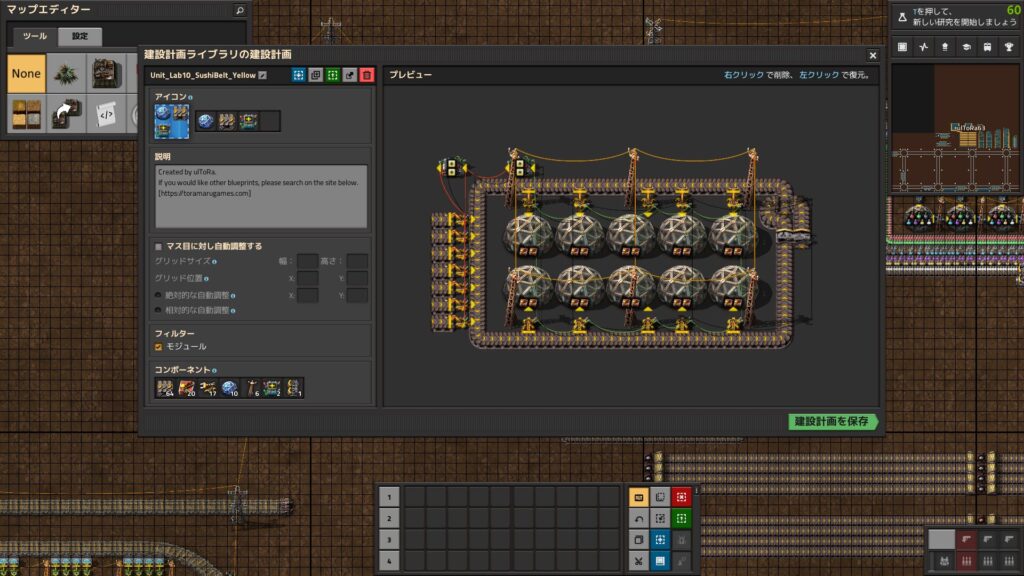
Task: Select quickbar row 1 button
Action: point(389,497)
